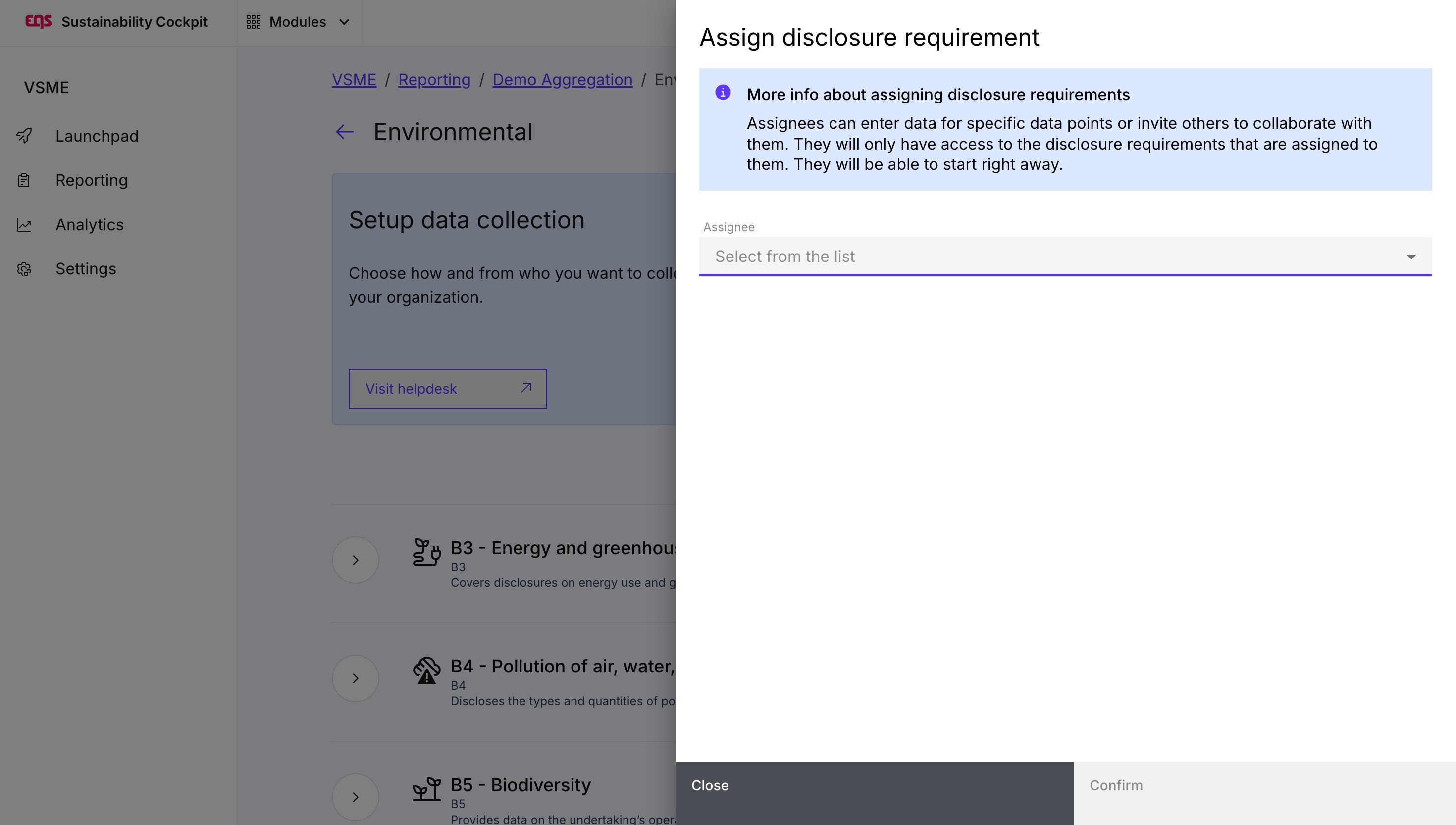1456x825 pixels.
Task: Expand the B3 Energy and greenhouse section
Action: 355,560
